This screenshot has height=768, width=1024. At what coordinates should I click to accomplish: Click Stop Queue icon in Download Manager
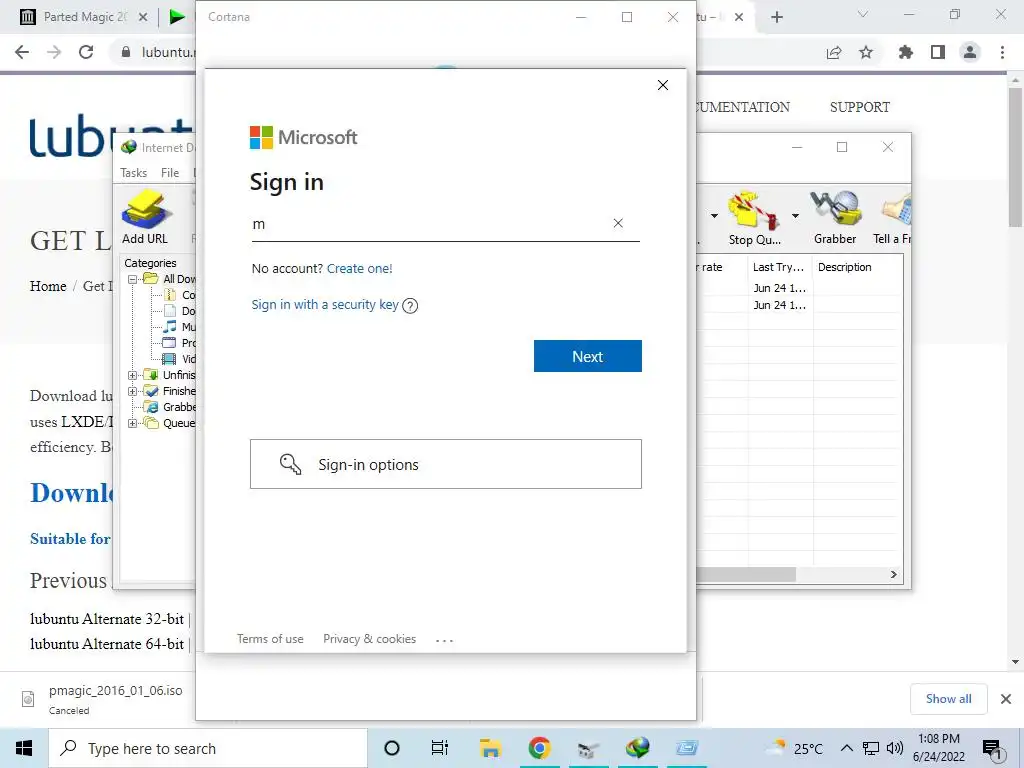pyautogui.click(x=754, y=218)
